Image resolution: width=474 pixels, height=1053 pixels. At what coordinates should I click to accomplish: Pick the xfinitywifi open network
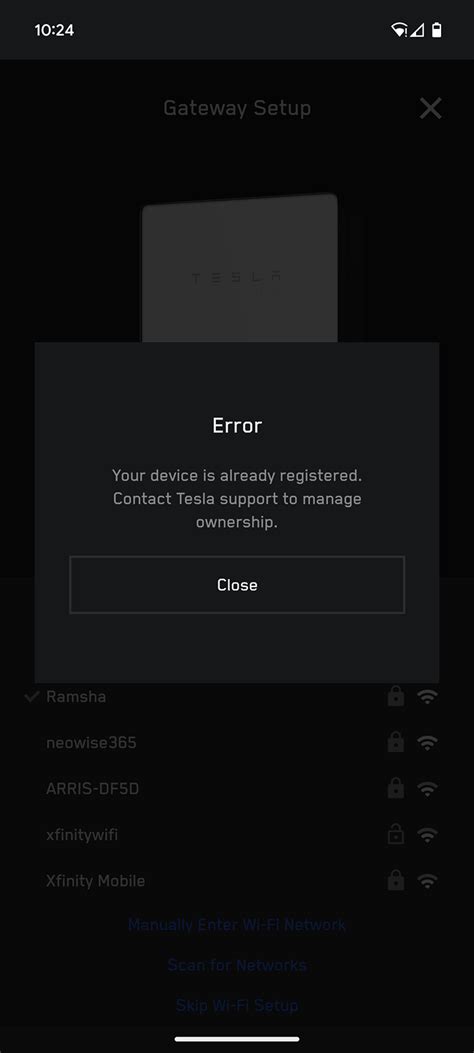tap(237, 835)
